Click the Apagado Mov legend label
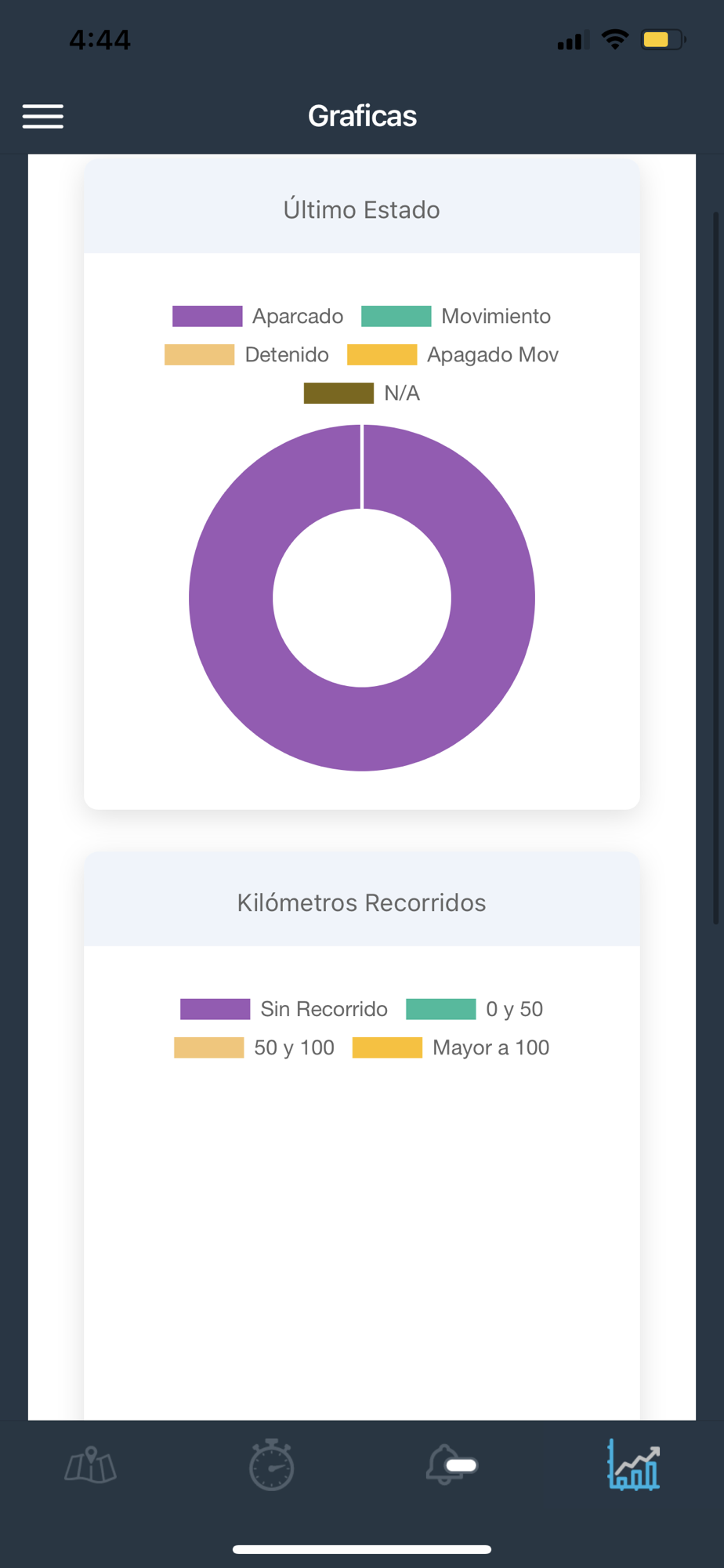The height and width of the screenshot is (1568, 724). coord(493,355)
